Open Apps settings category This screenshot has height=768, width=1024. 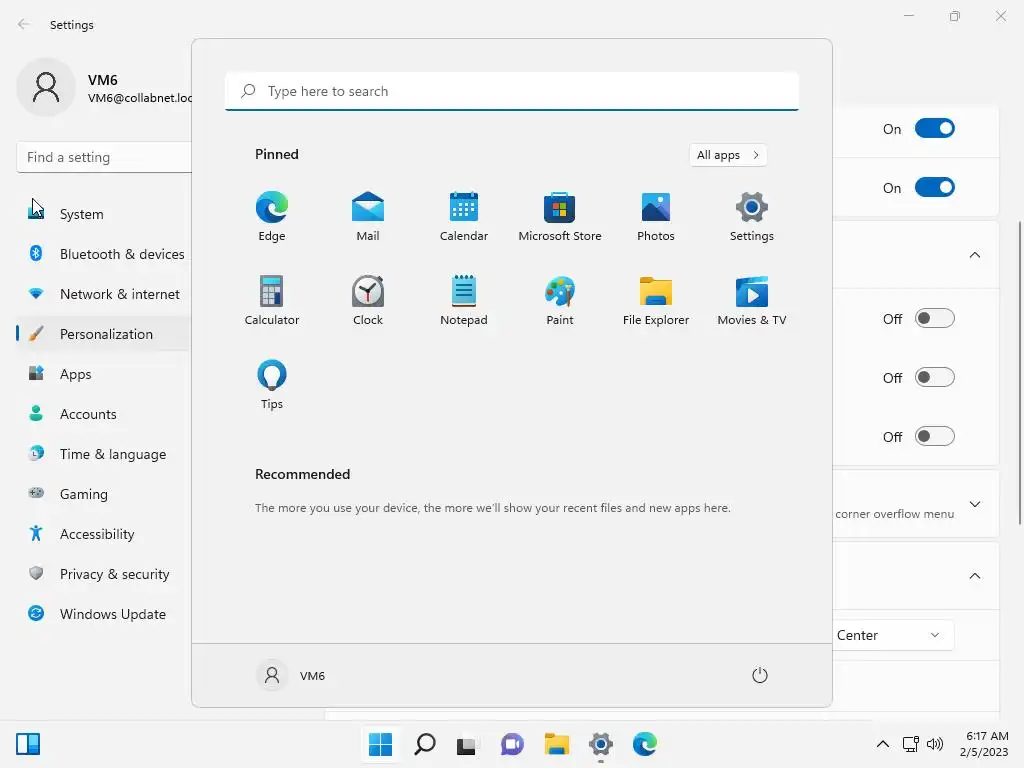click(x=103, y=374)
